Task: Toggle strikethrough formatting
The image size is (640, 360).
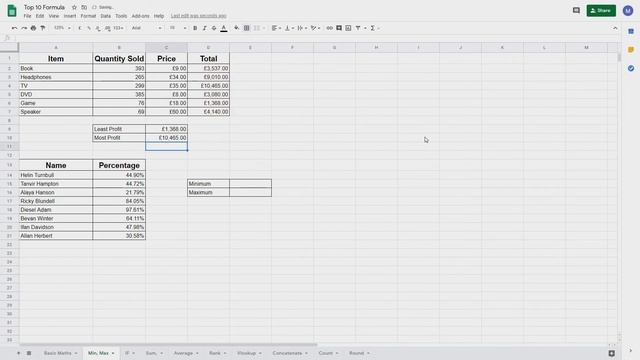Action: [x=214, y=28]
